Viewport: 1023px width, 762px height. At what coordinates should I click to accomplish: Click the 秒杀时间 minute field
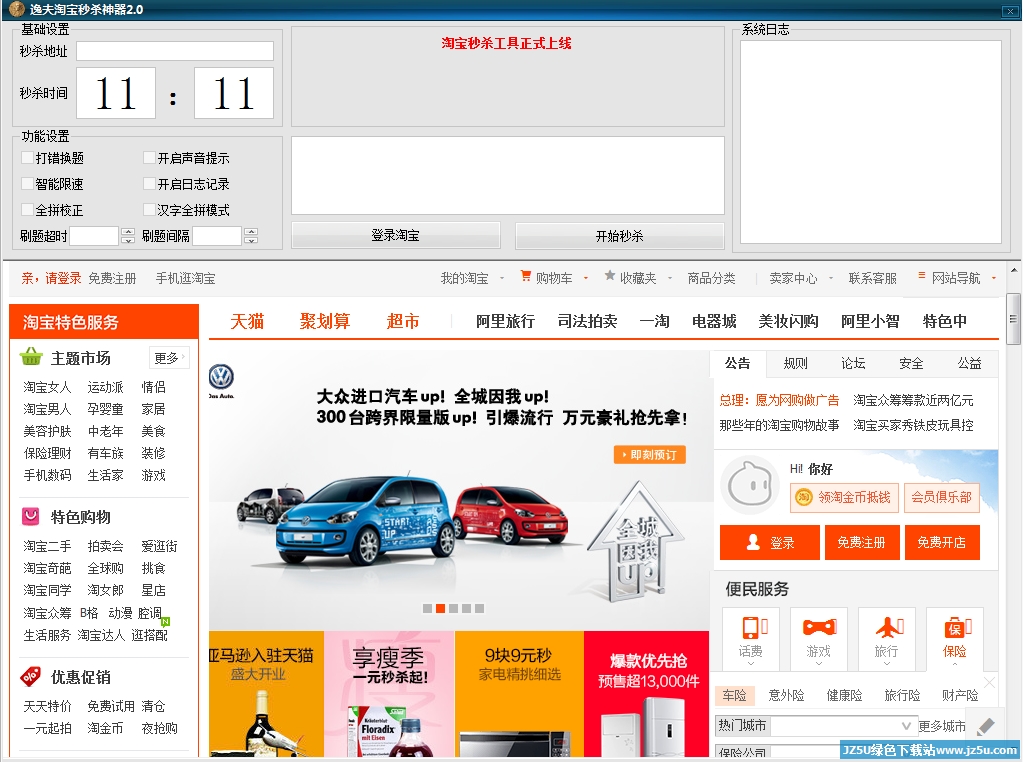click(x=234, y=93)
